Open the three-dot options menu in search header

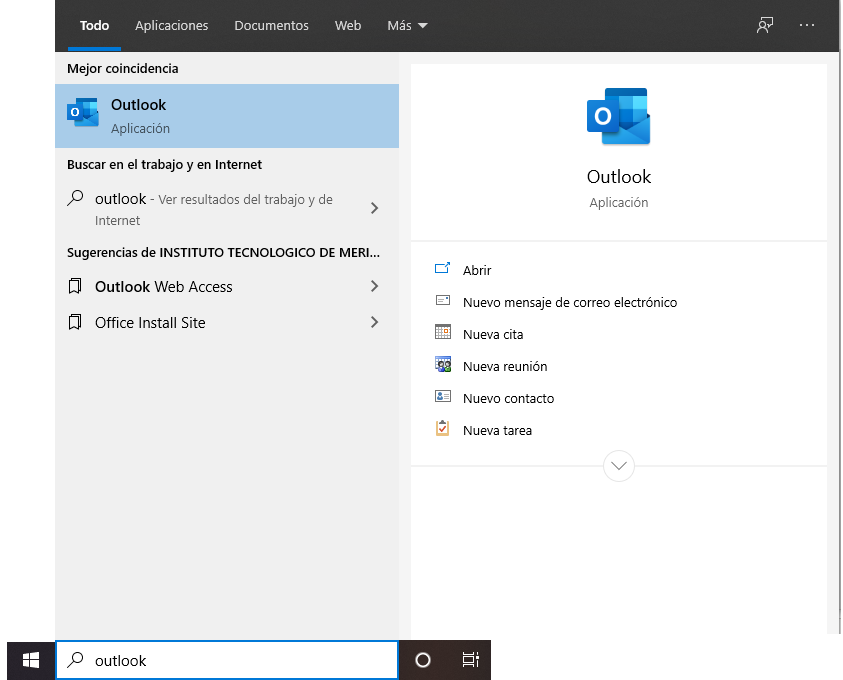[x=806, y=25]
